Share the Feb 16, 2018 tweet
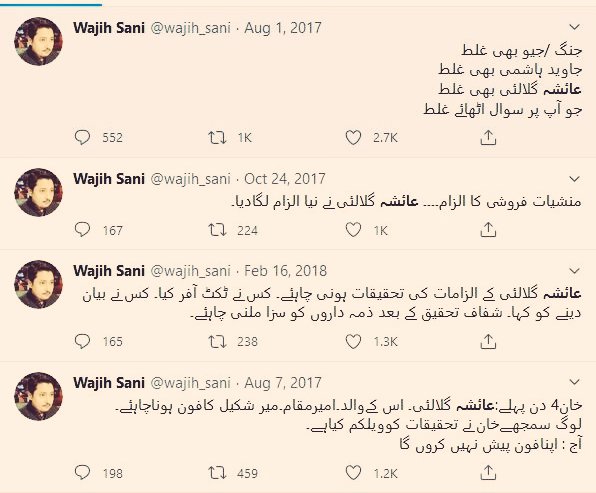 tap(488, 341)
